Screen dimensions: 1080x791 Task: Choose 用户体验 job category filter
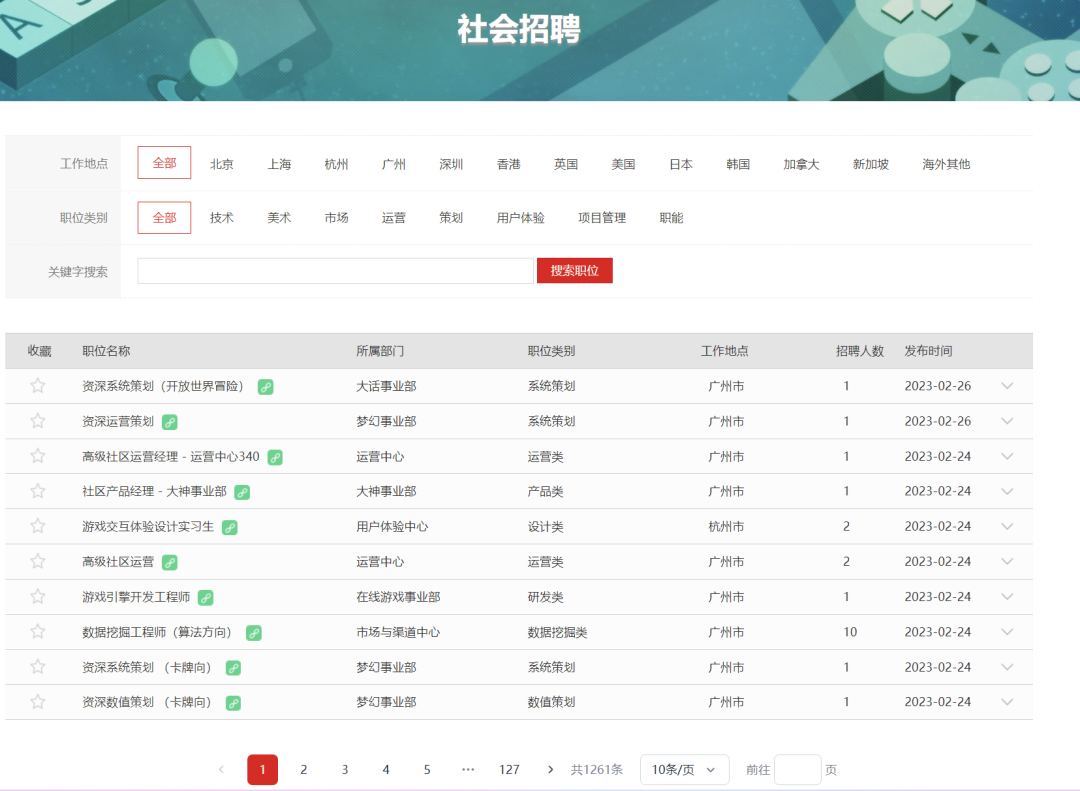pos(521,218)
